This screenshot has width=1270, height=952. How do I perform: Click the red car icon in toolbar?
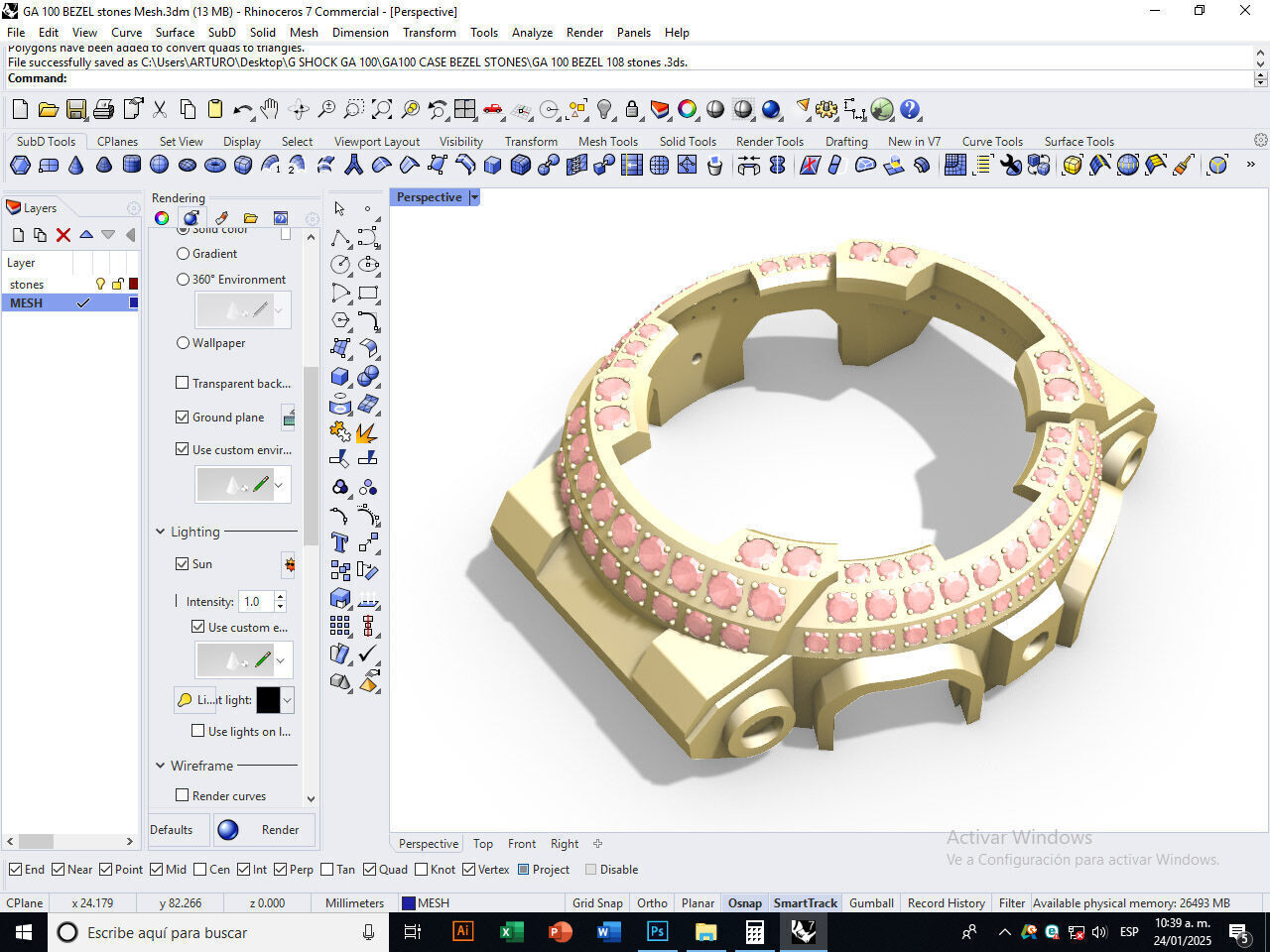tap(492, 109)
